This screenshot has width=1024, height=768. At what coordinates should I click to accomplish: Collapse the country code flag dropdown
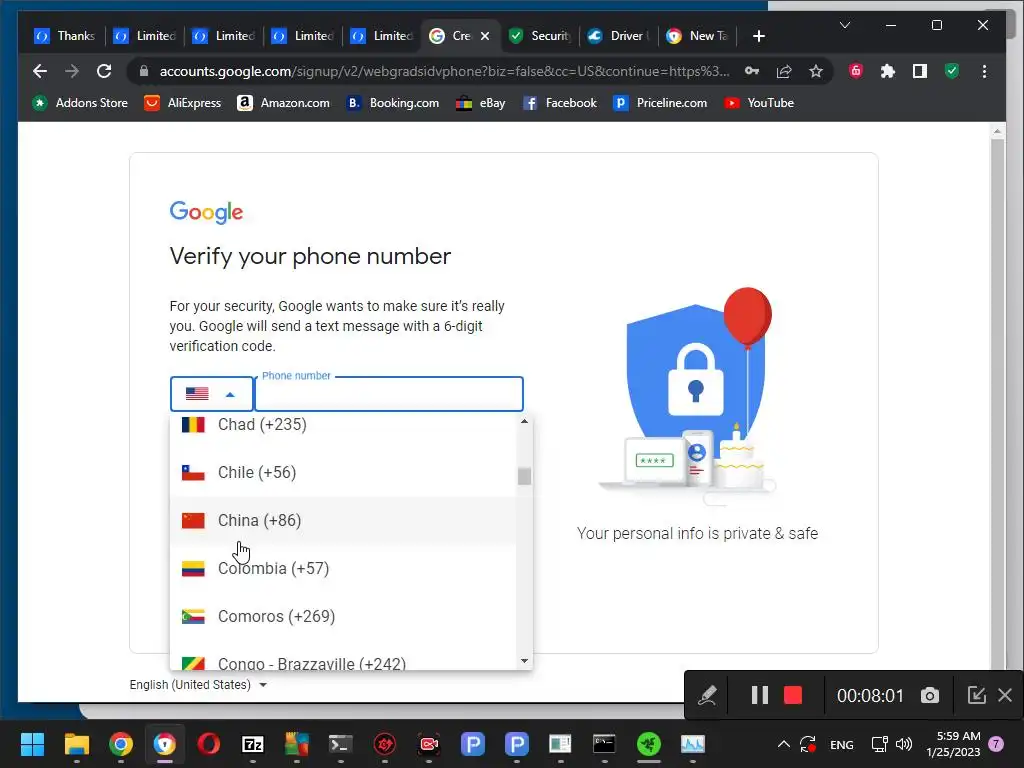click(x=211, y=394)
